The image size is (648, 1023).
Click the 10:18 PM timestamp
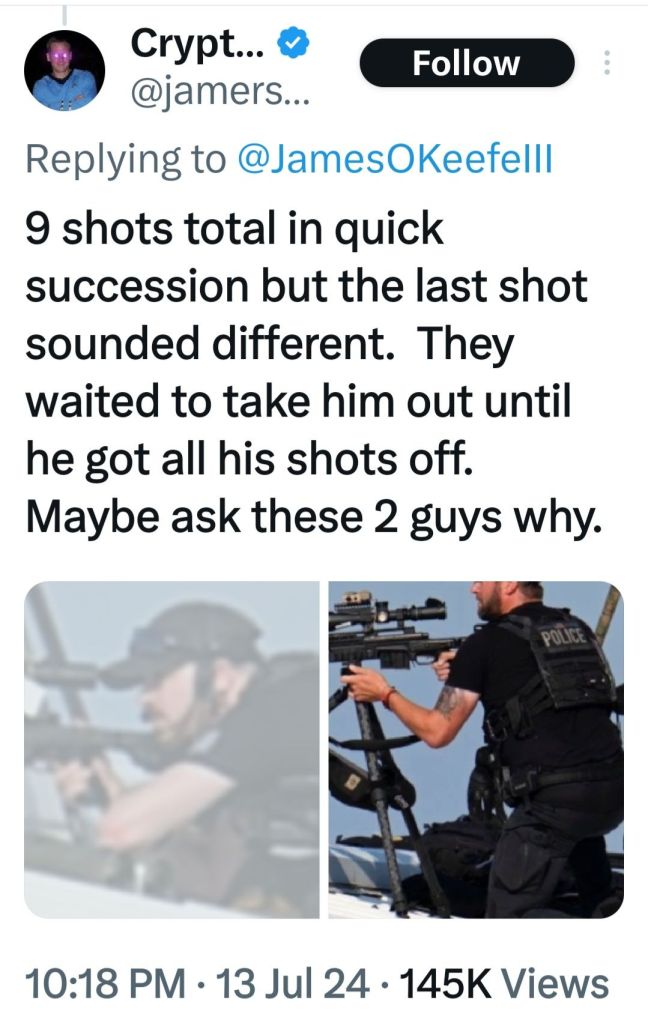tap(105, 984)
